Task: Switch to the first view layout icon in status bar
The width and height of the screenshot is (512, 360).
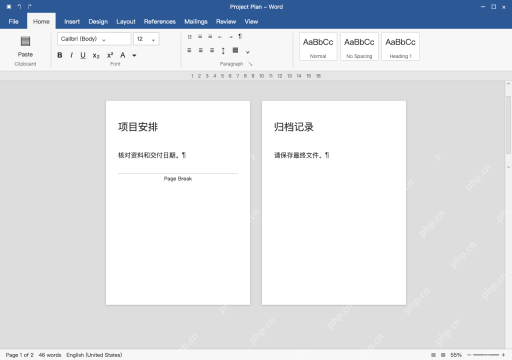Action: 433,355
